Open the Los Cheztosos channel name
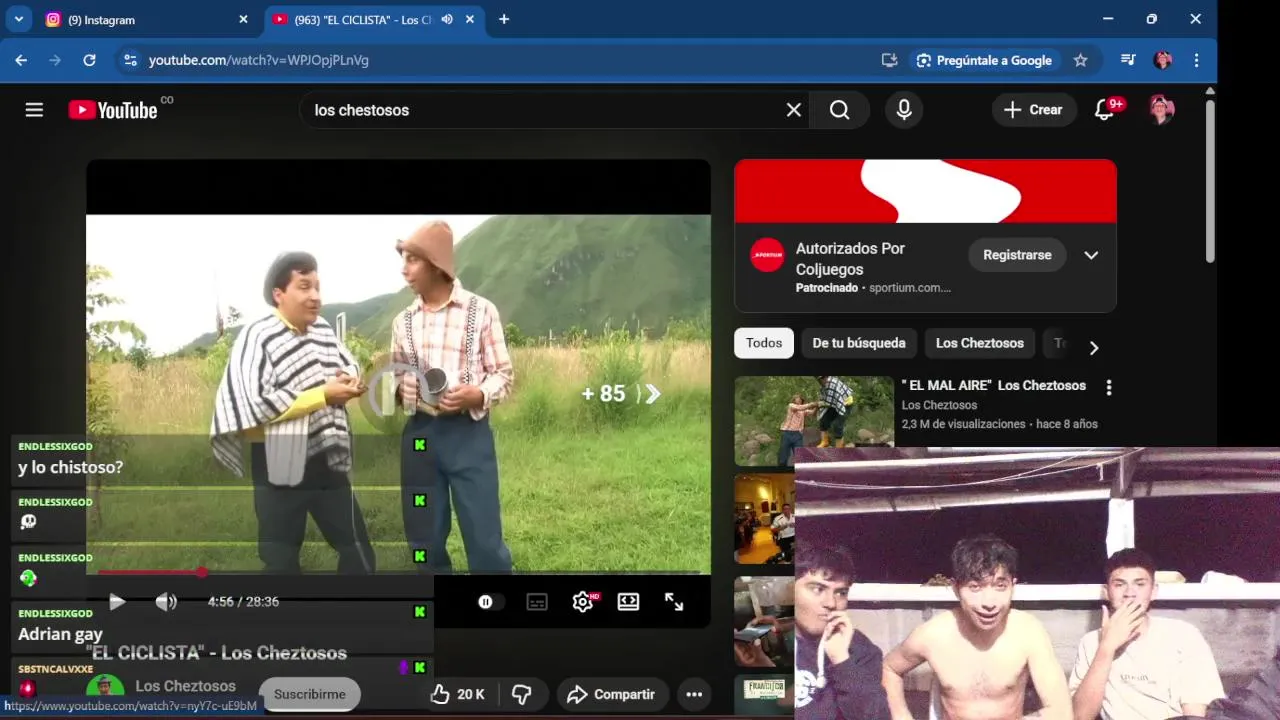Screen dimensions: 1280x720 (x=185, y=686)
